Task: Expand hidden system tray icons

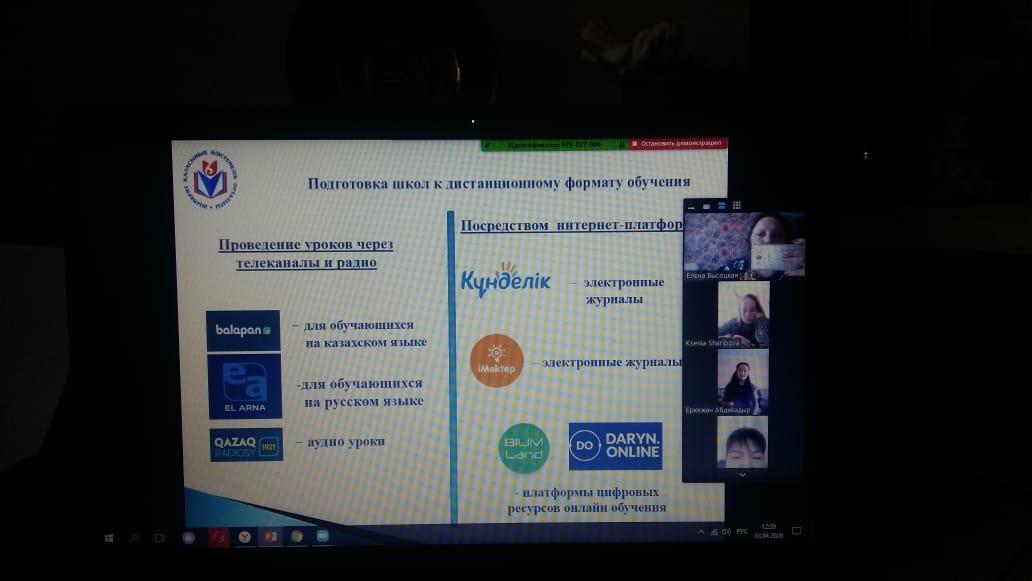Action: tap(701, 532)
